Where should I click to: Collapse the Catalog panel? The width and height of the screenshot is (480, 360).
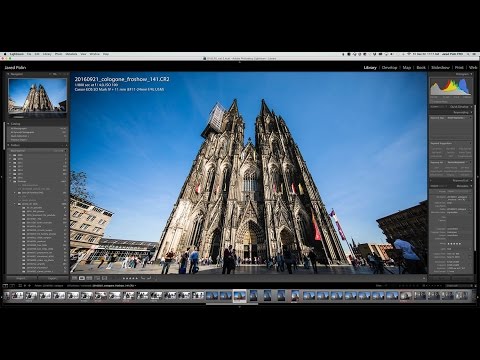8,124
